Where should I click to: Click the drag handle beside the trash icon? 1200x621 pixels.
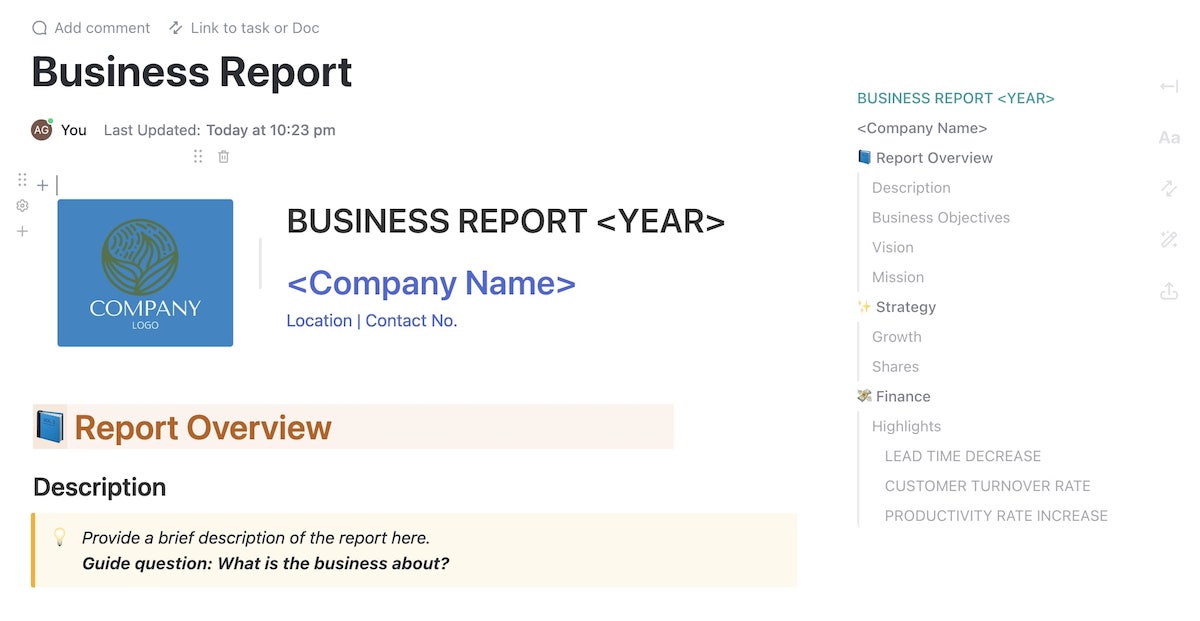(198, 156)
